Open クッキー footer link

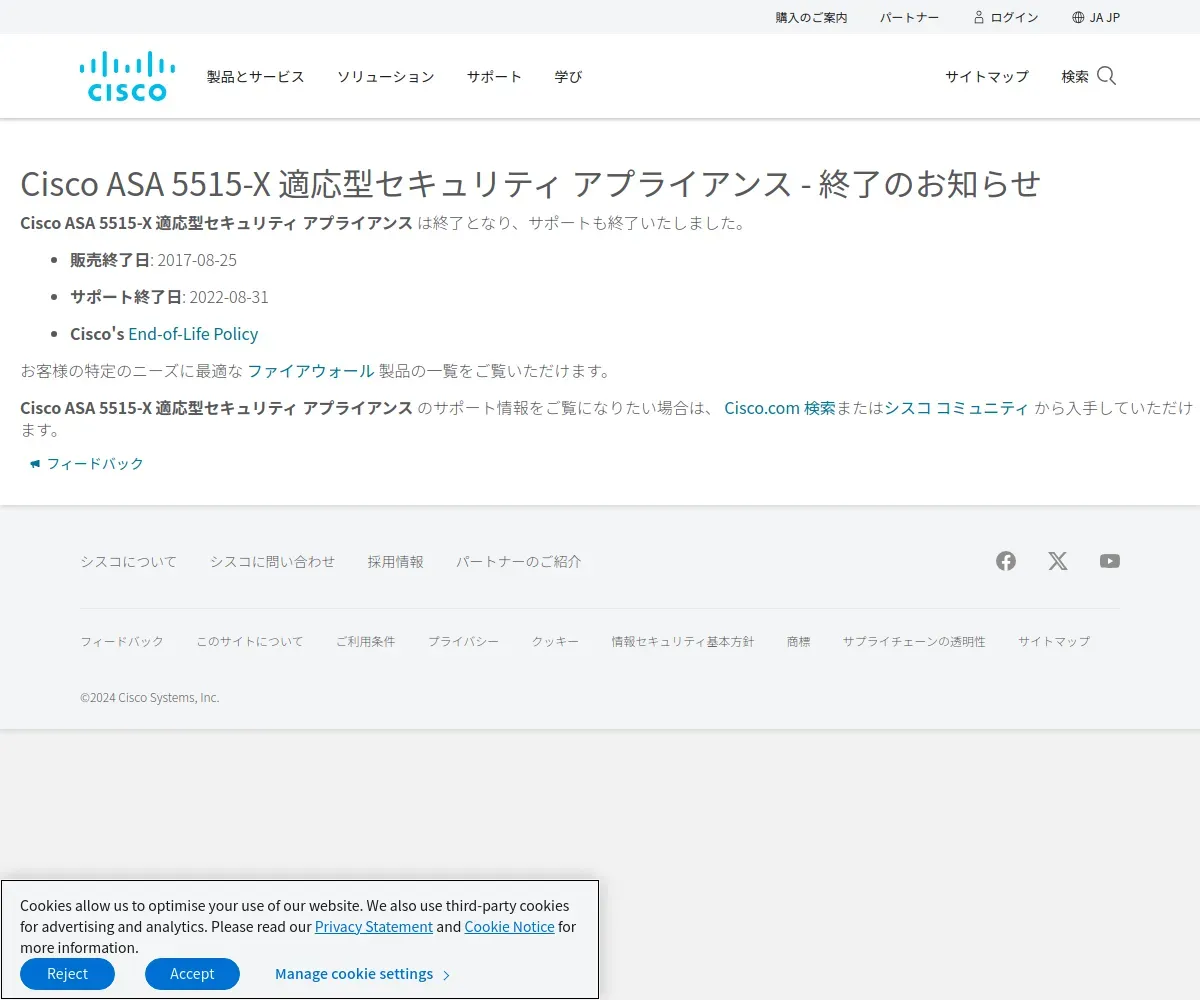coord(555,641)
